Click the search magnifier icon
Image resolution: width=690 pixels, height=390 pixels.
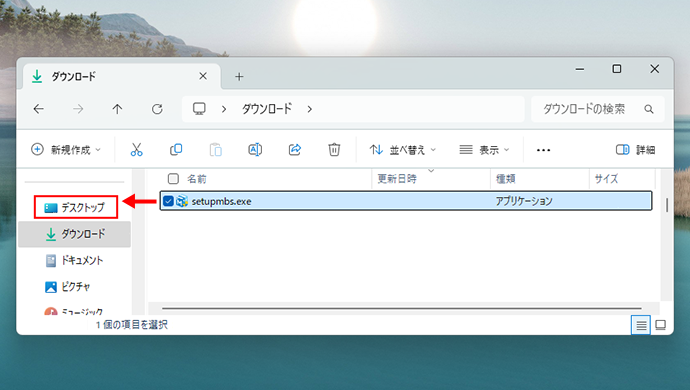pos(649,109)
